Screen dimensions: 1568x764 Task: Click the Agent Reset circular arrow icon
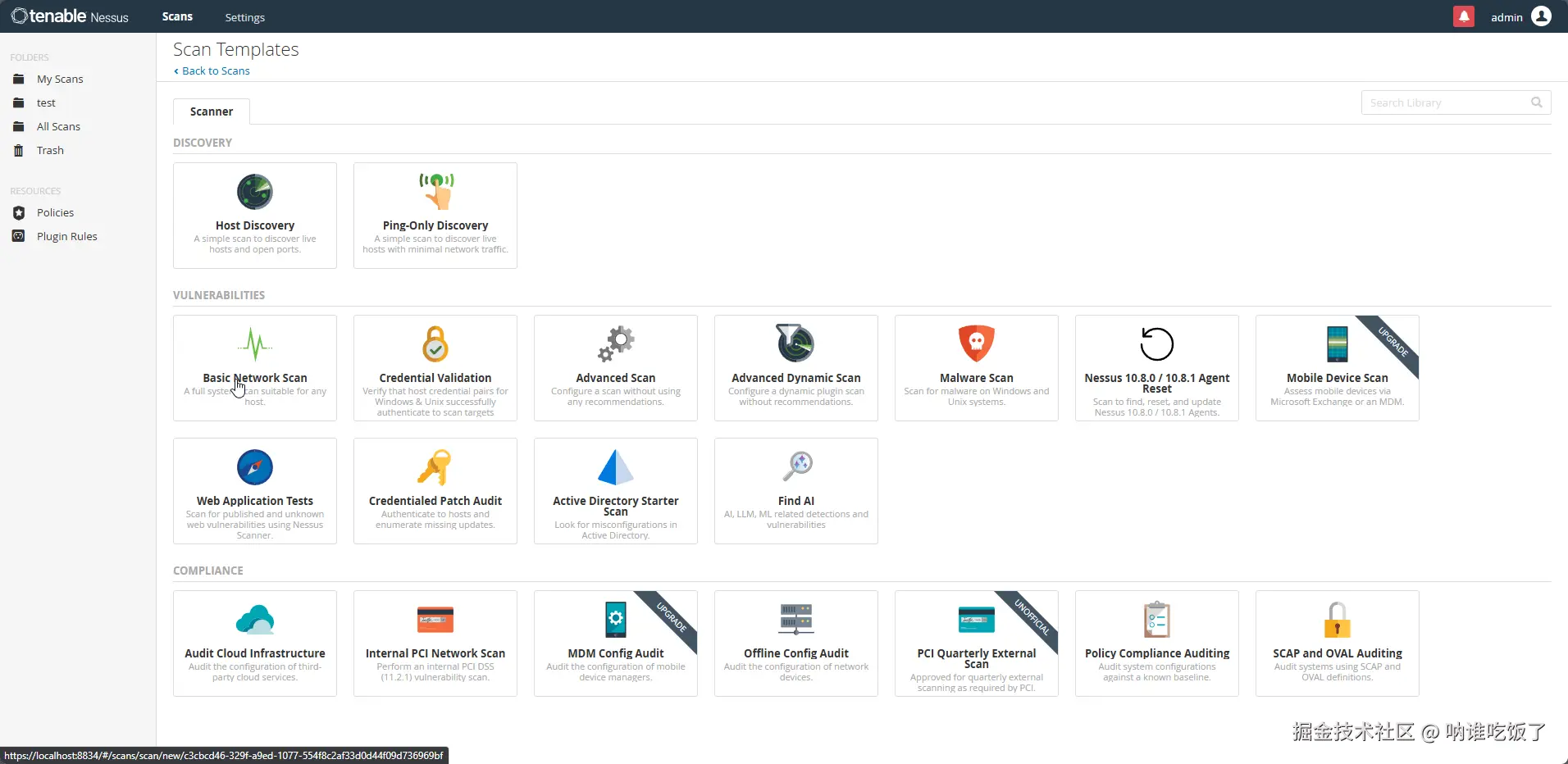1157,344
